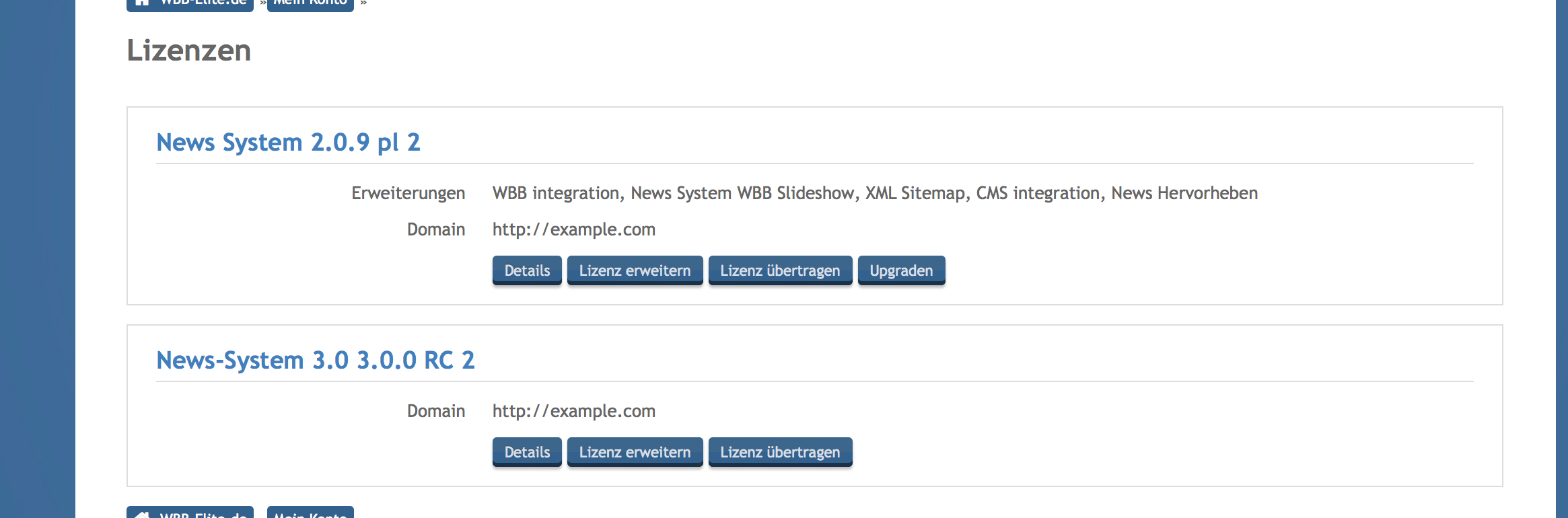Viewport: 1568px width, 518px height.
Task: Click the home icon in bottom breadcrumb
Action: click(142, 514)
